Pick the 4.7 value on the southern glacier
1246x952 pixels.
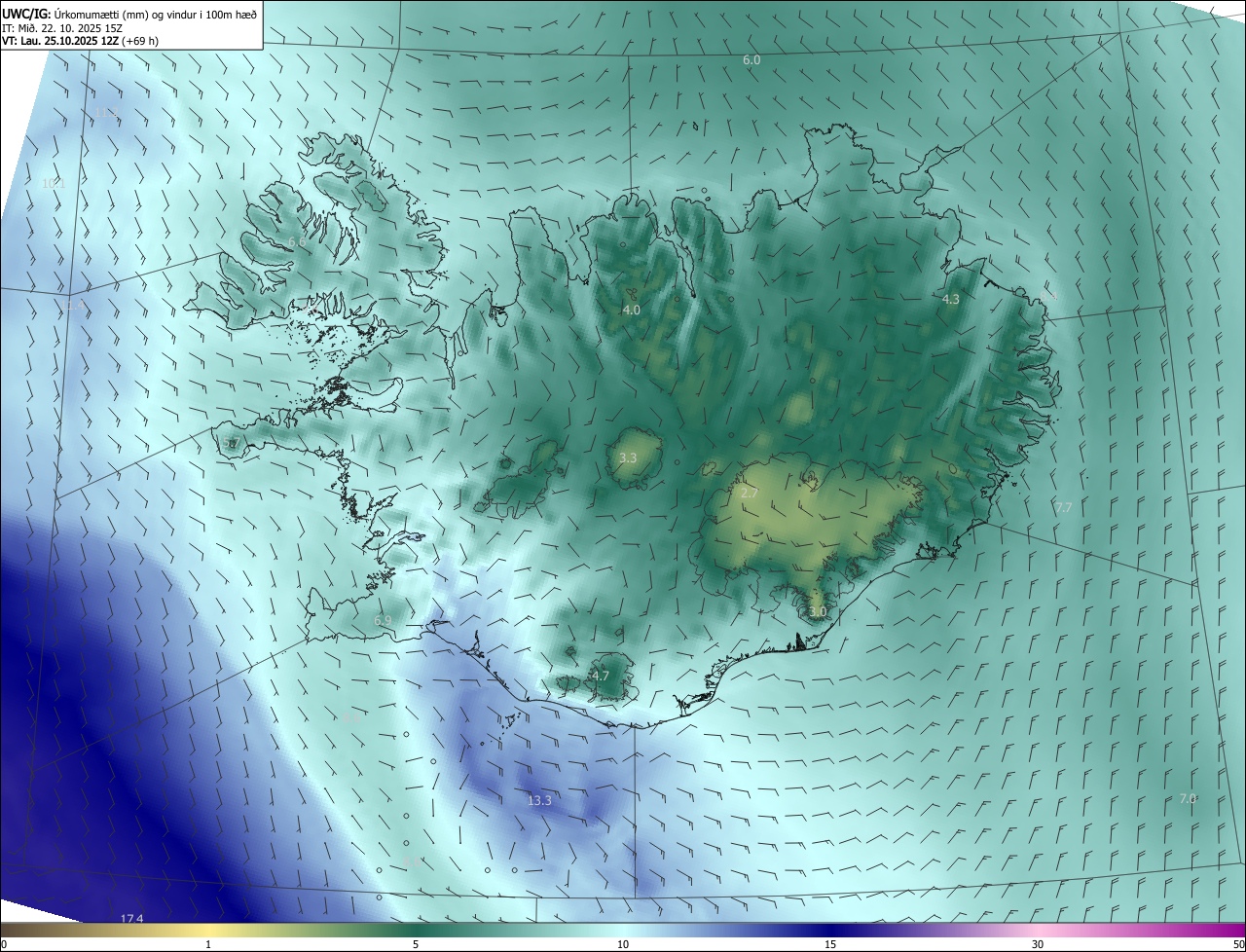(x=601, y=676)
